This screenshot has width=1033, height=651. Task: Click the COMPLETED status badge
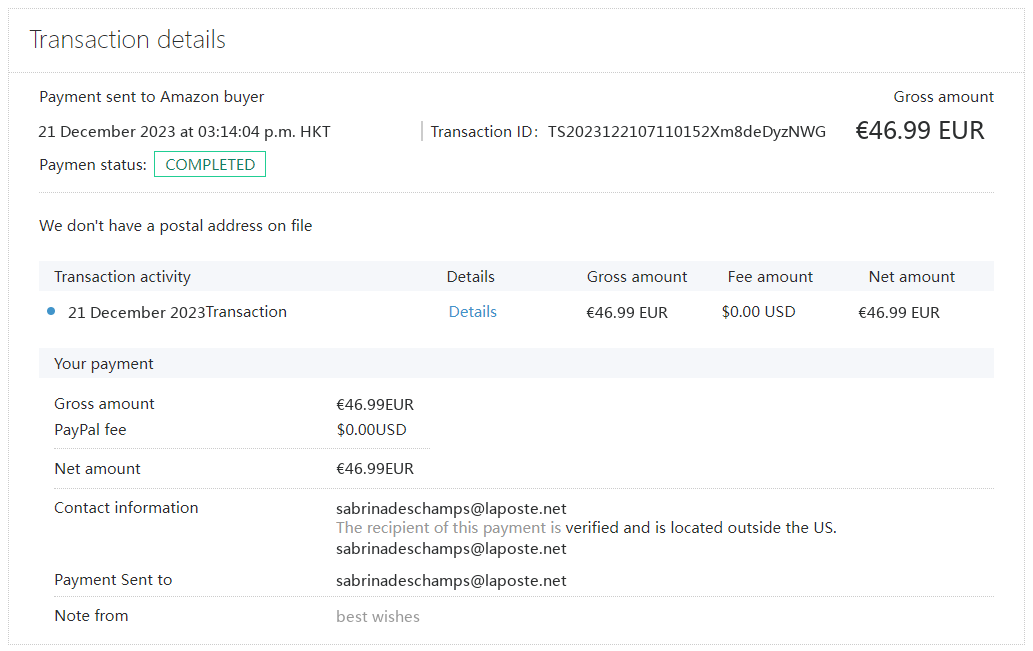click(x=210, y=165)
